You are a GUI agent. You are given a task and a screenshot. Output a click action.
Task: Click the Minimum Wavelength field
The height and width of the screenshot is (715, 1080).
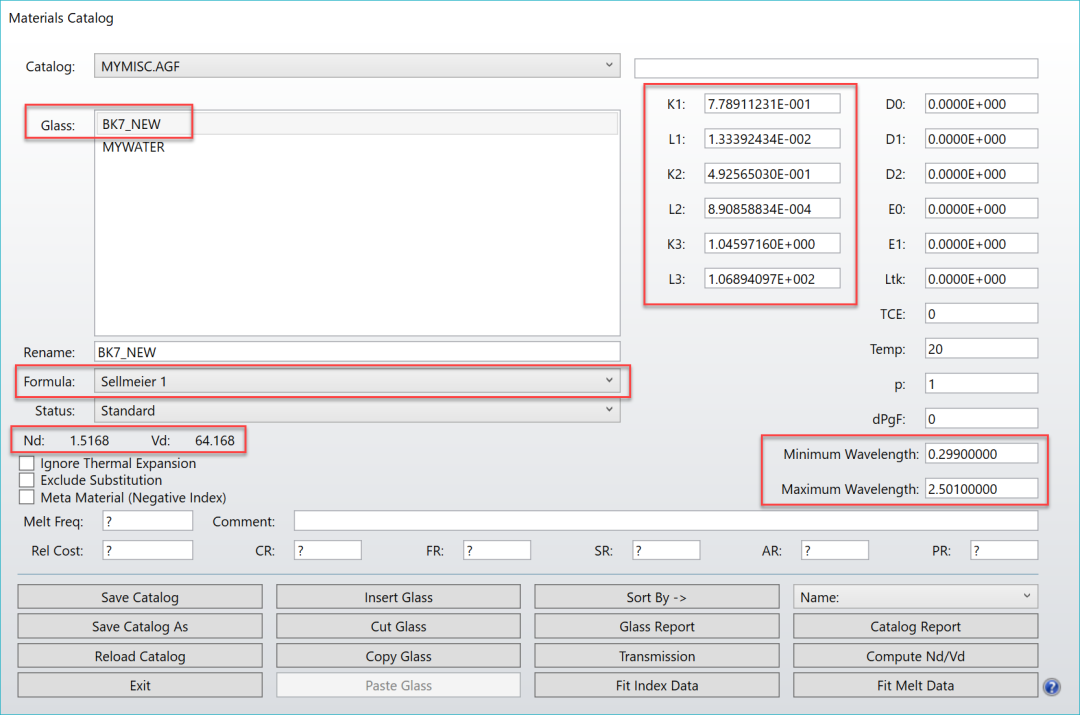981,454
